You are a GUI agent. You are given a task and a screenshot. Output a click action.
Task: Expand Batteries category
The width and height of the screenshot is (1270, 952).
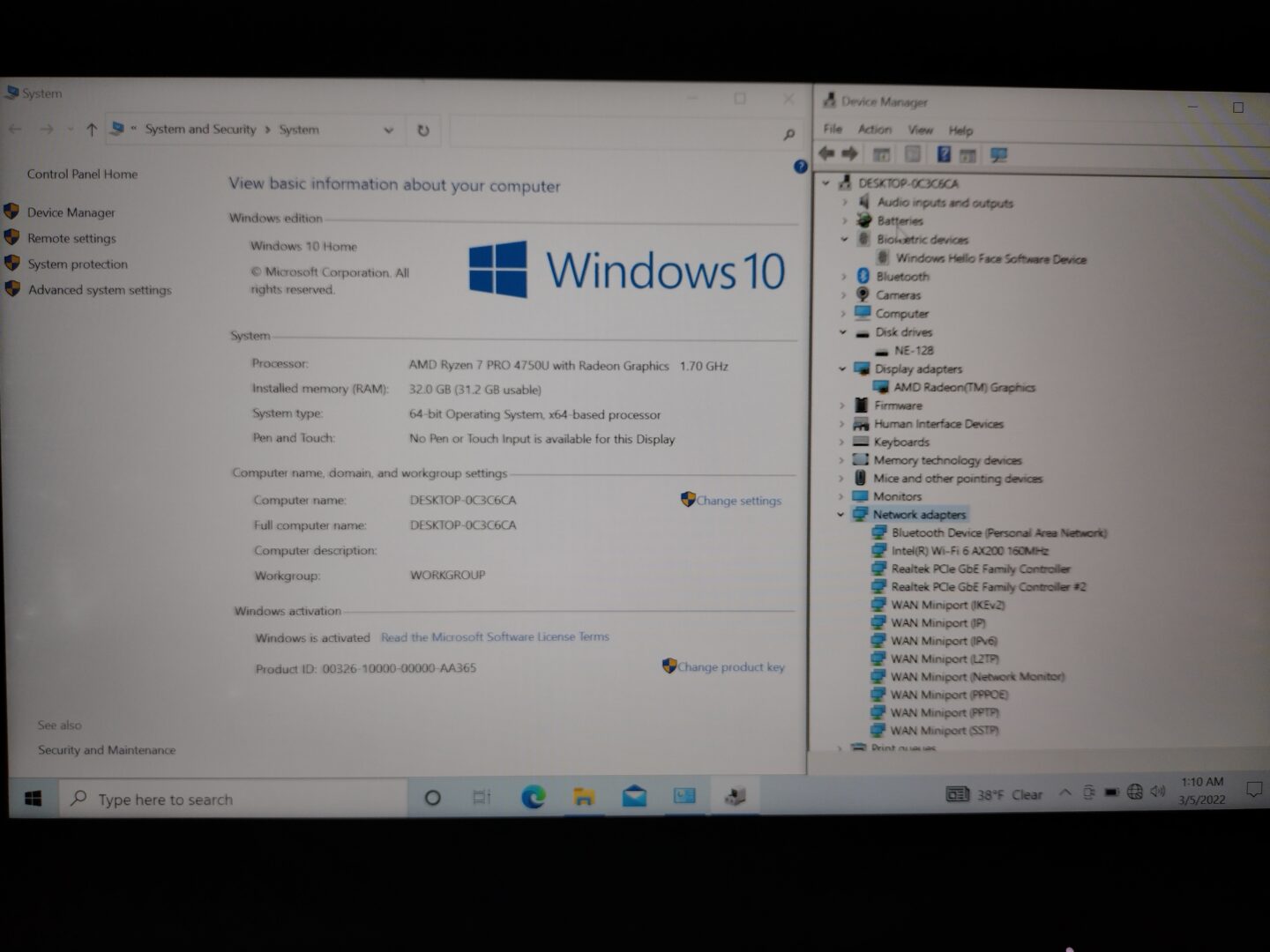(x=844, y=220)
